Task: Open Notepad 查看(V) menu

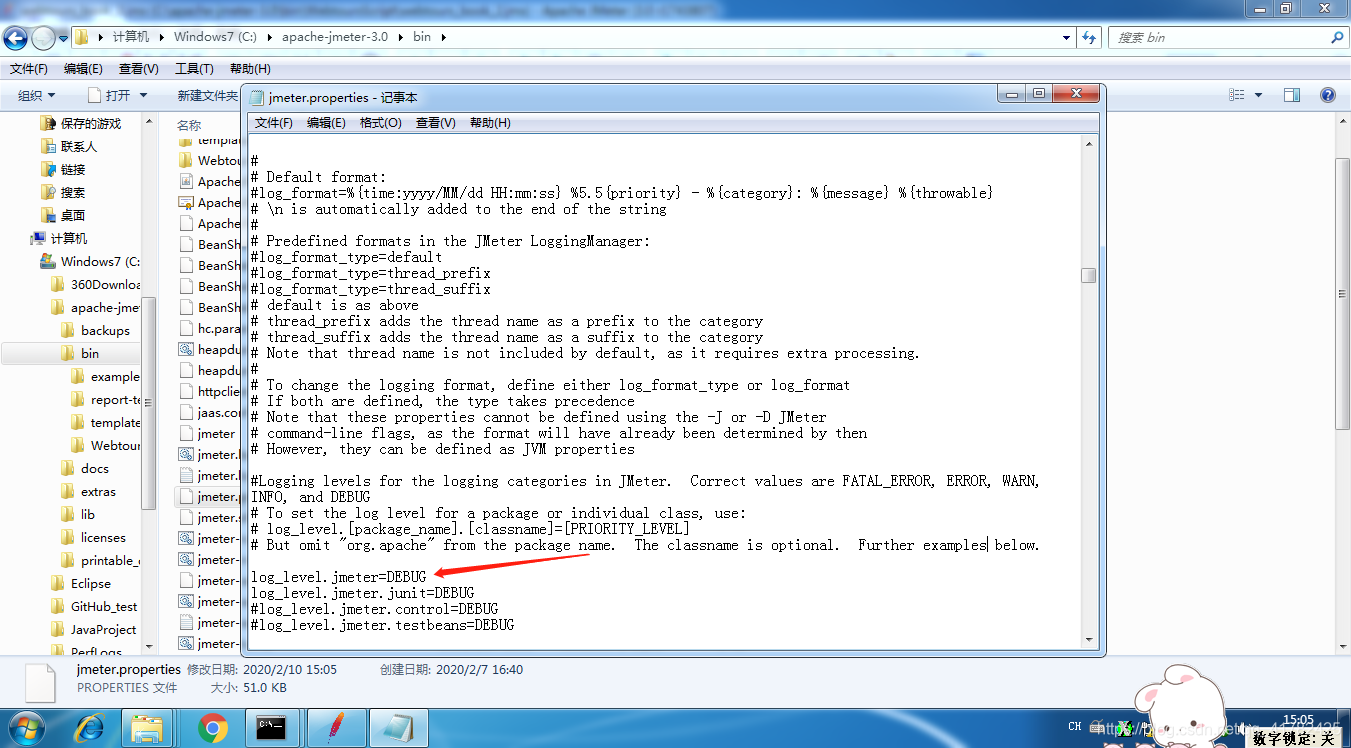Action: [435, 122]
